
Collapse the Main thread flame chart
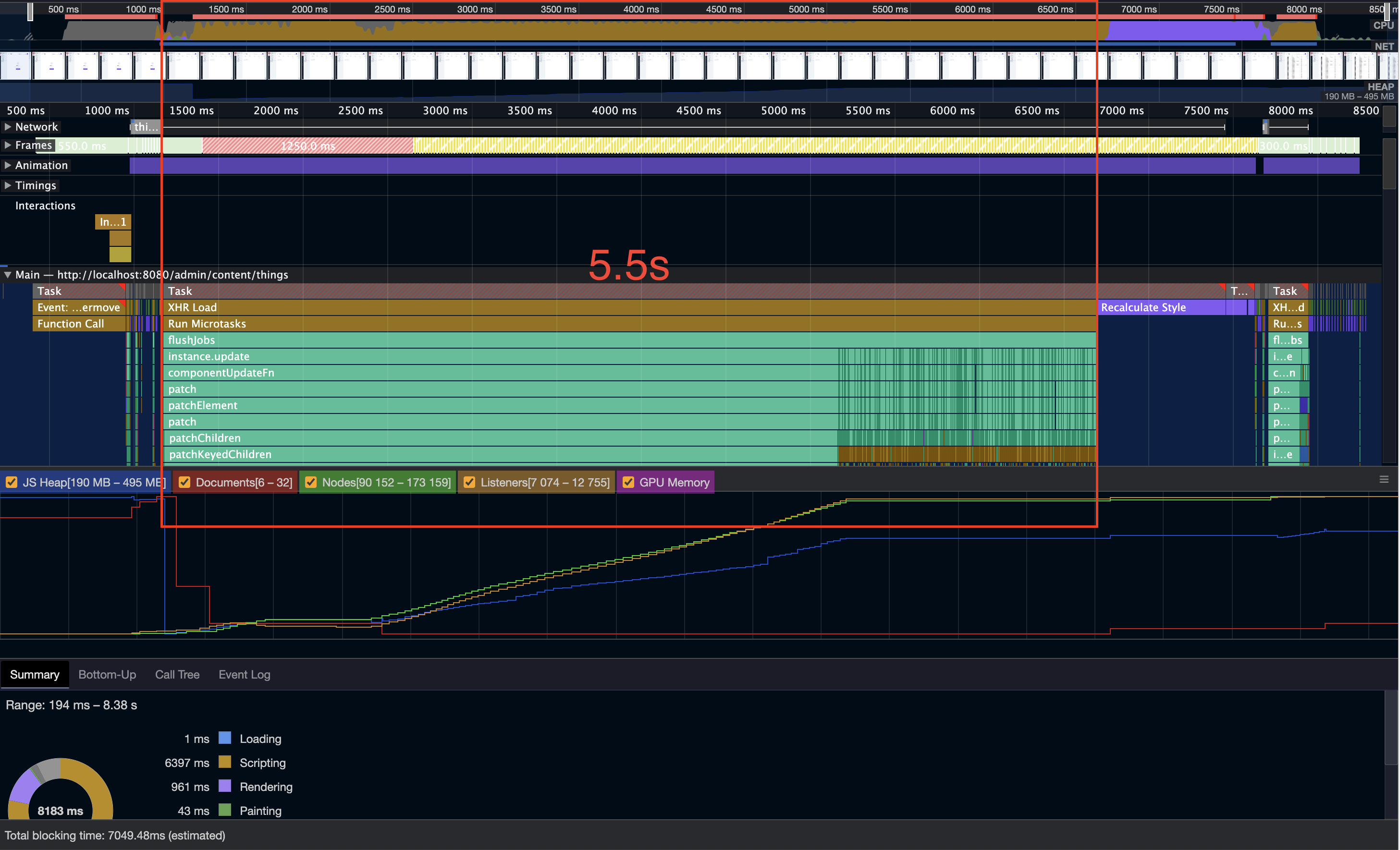pyautogui.click(x=7, y=274)
